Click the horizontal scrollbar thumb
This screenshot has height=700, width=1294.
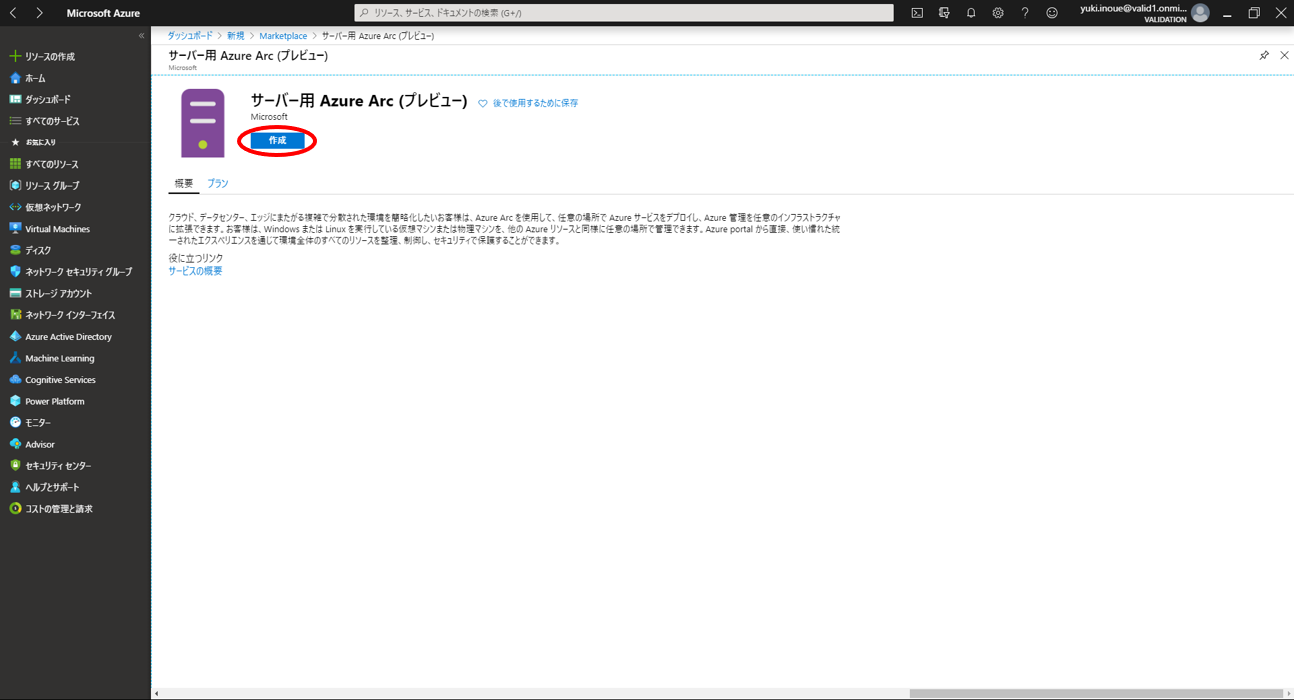click(x=1096, y=693)
